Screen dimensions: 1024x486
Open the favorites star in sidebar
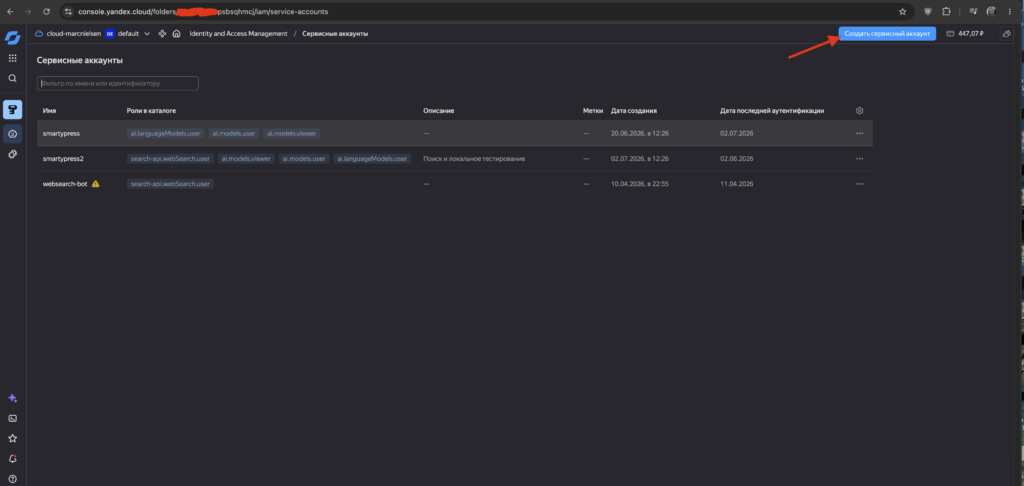tap(12, 438)
